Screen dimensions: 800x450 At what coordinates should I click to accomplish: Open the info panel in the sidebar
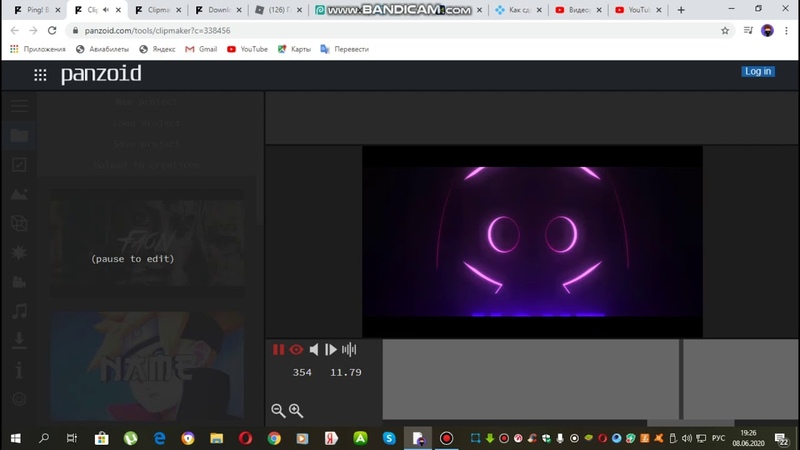point(19,370)
